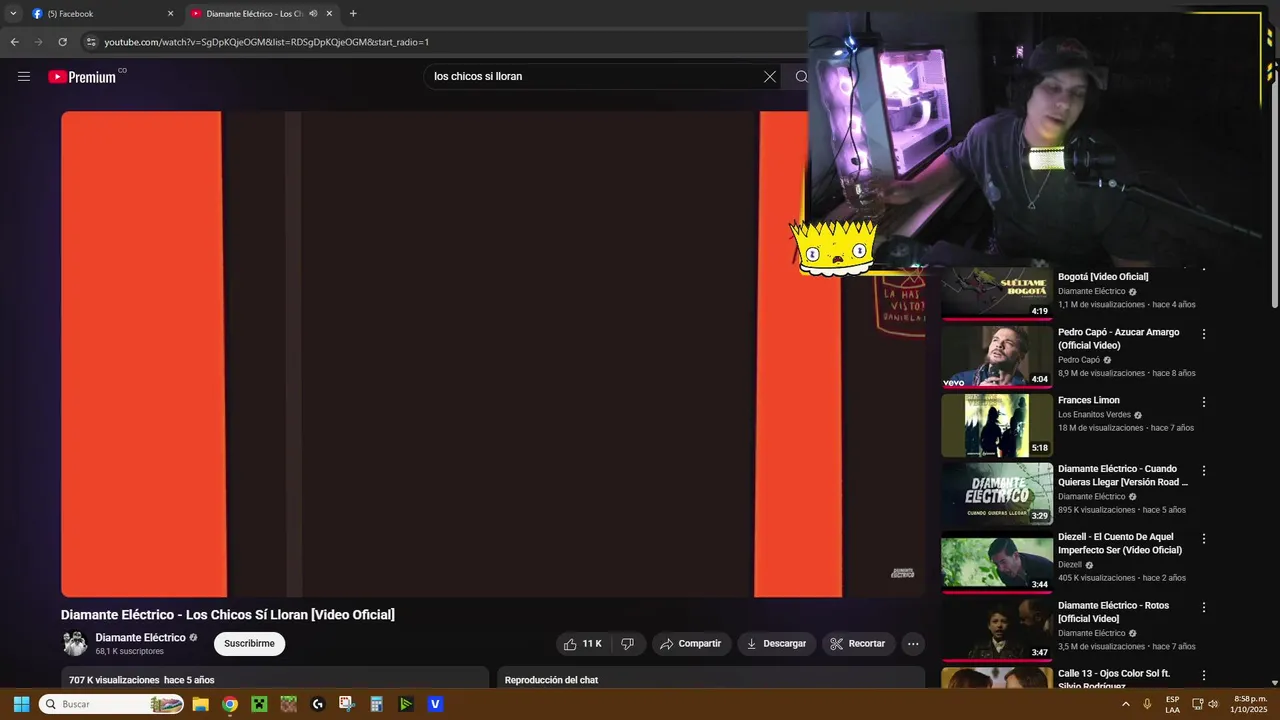Click the Recortar clip button
Image resolution: width=1280 pixels, height=720 pixels.
tap(858, 644)
